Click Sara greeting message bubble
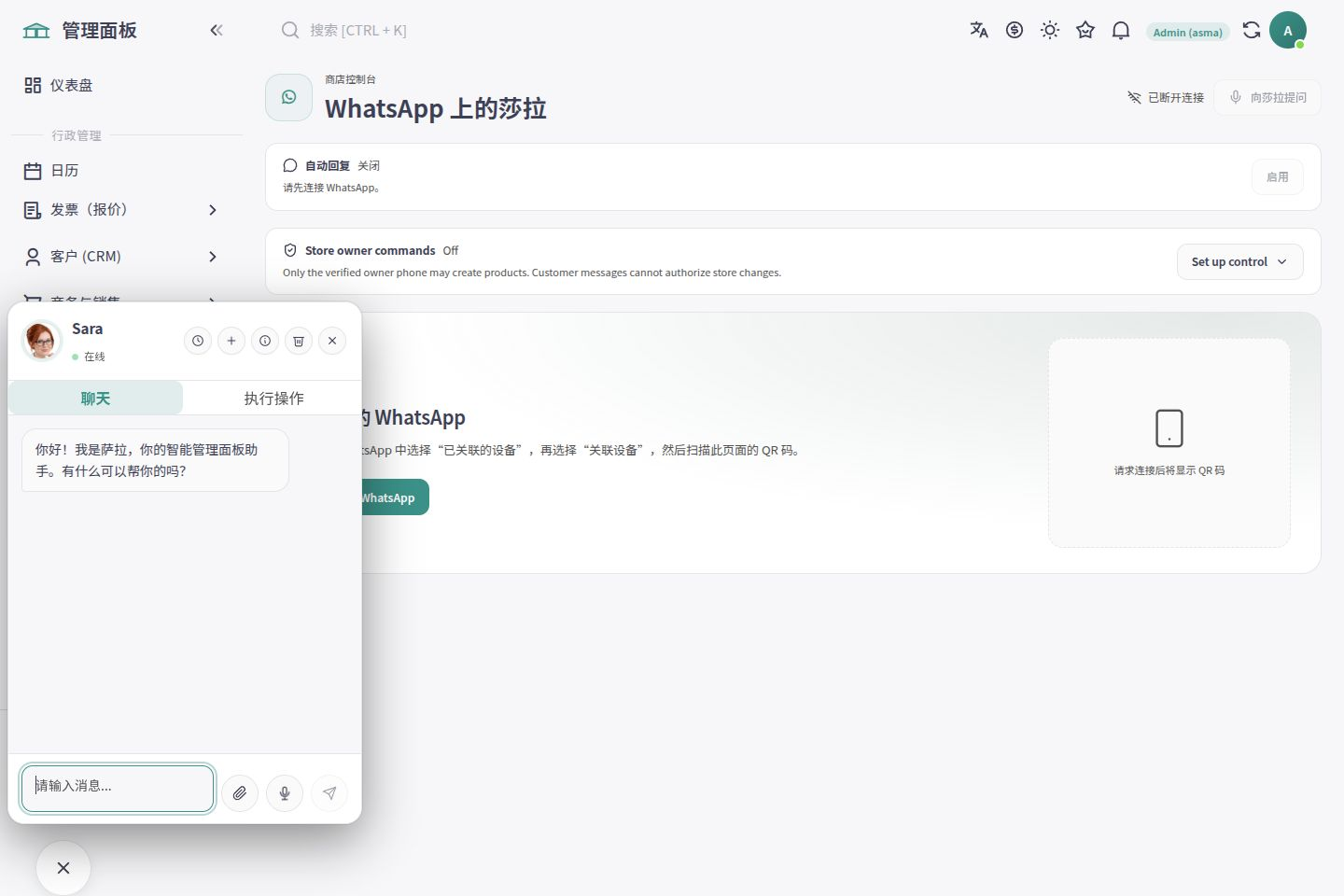1344x896 pixels. [155, 460]
